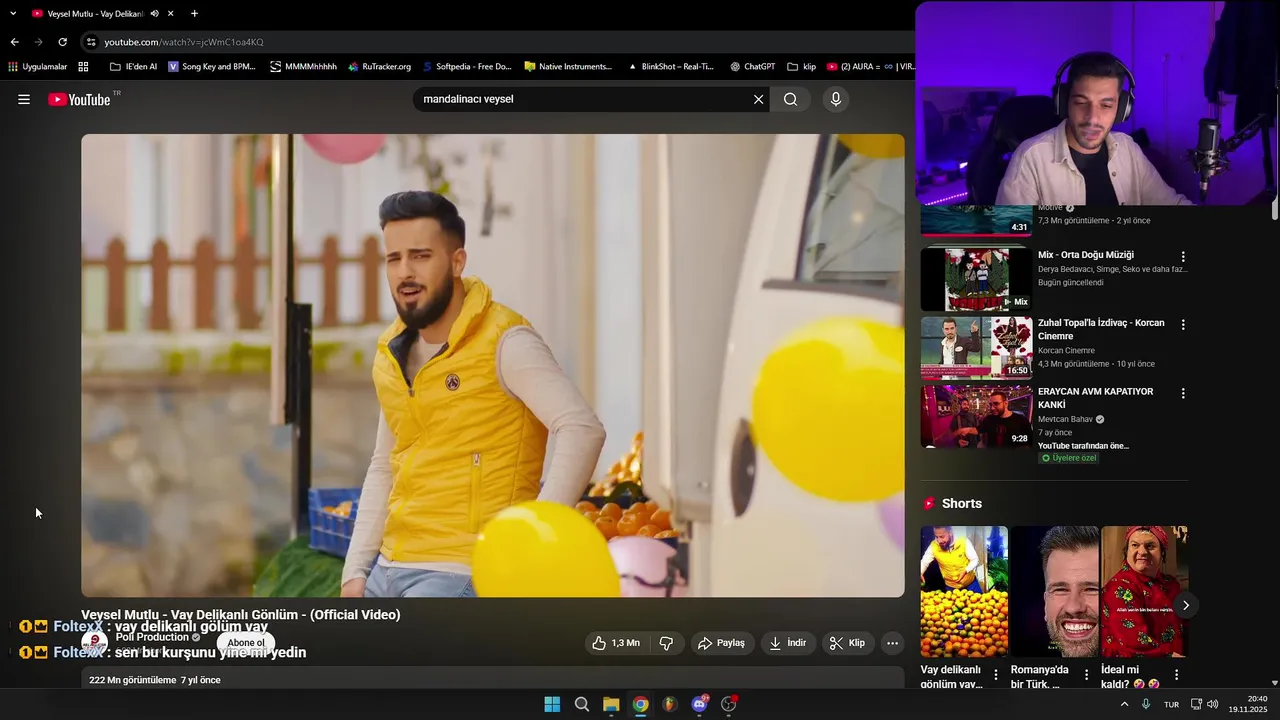Screen dimensions: 1280x720
Task: Open the YouTube hamburger guide menu
Action: tap(24, 99)
